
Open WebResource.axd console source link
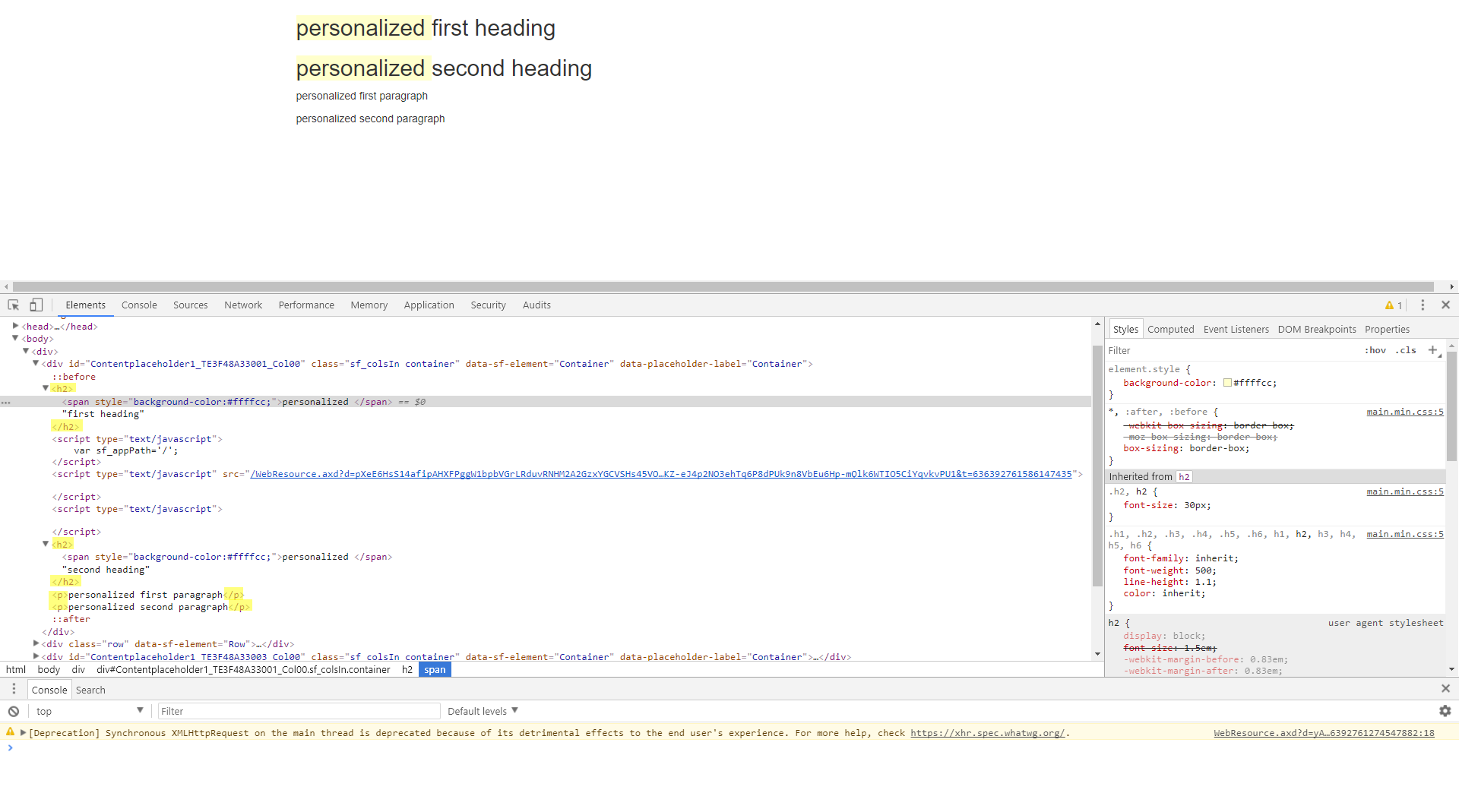coord(1324,733)
